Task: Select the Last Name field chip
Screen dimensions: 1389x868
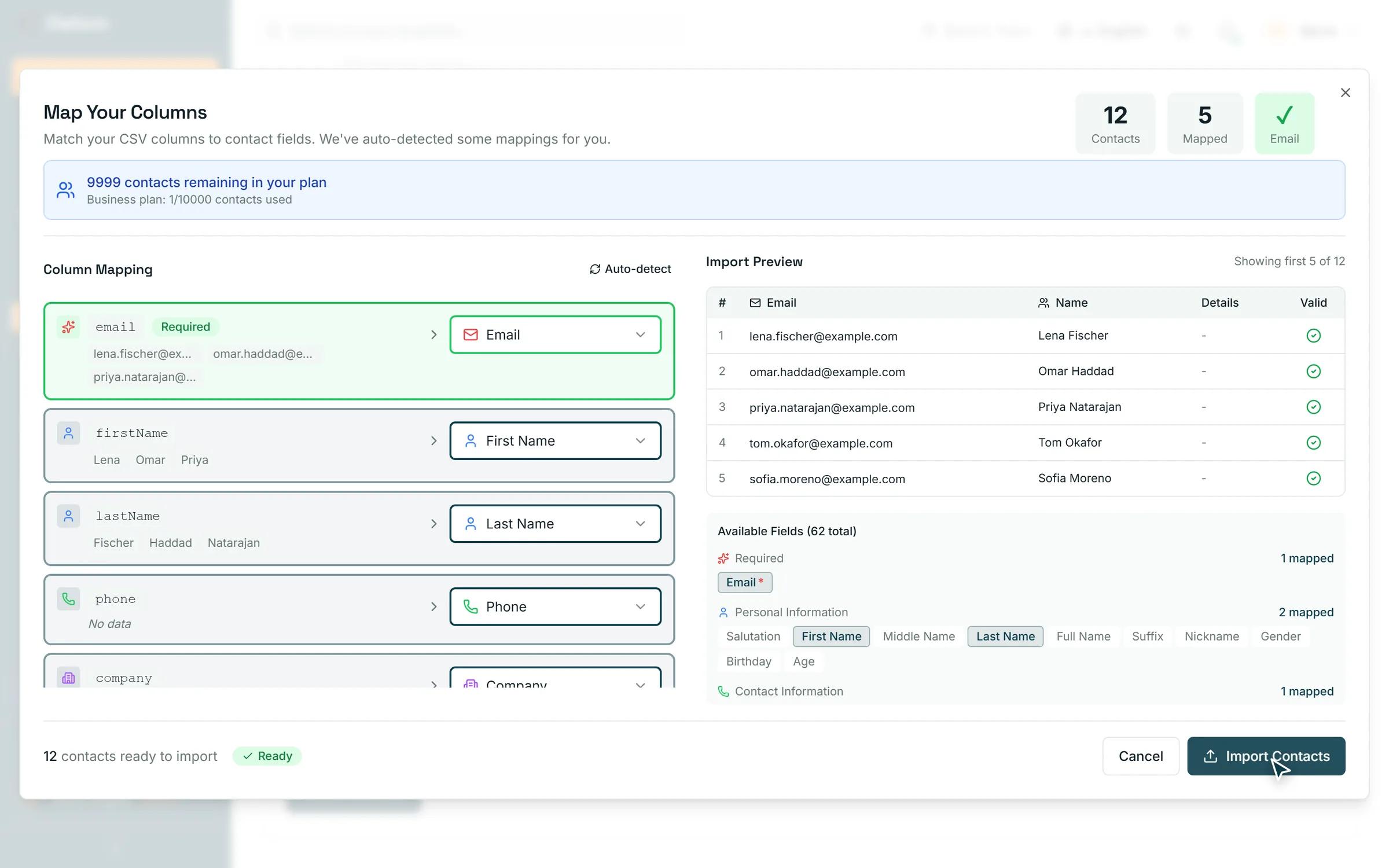Action: [x=1005, y=637]
